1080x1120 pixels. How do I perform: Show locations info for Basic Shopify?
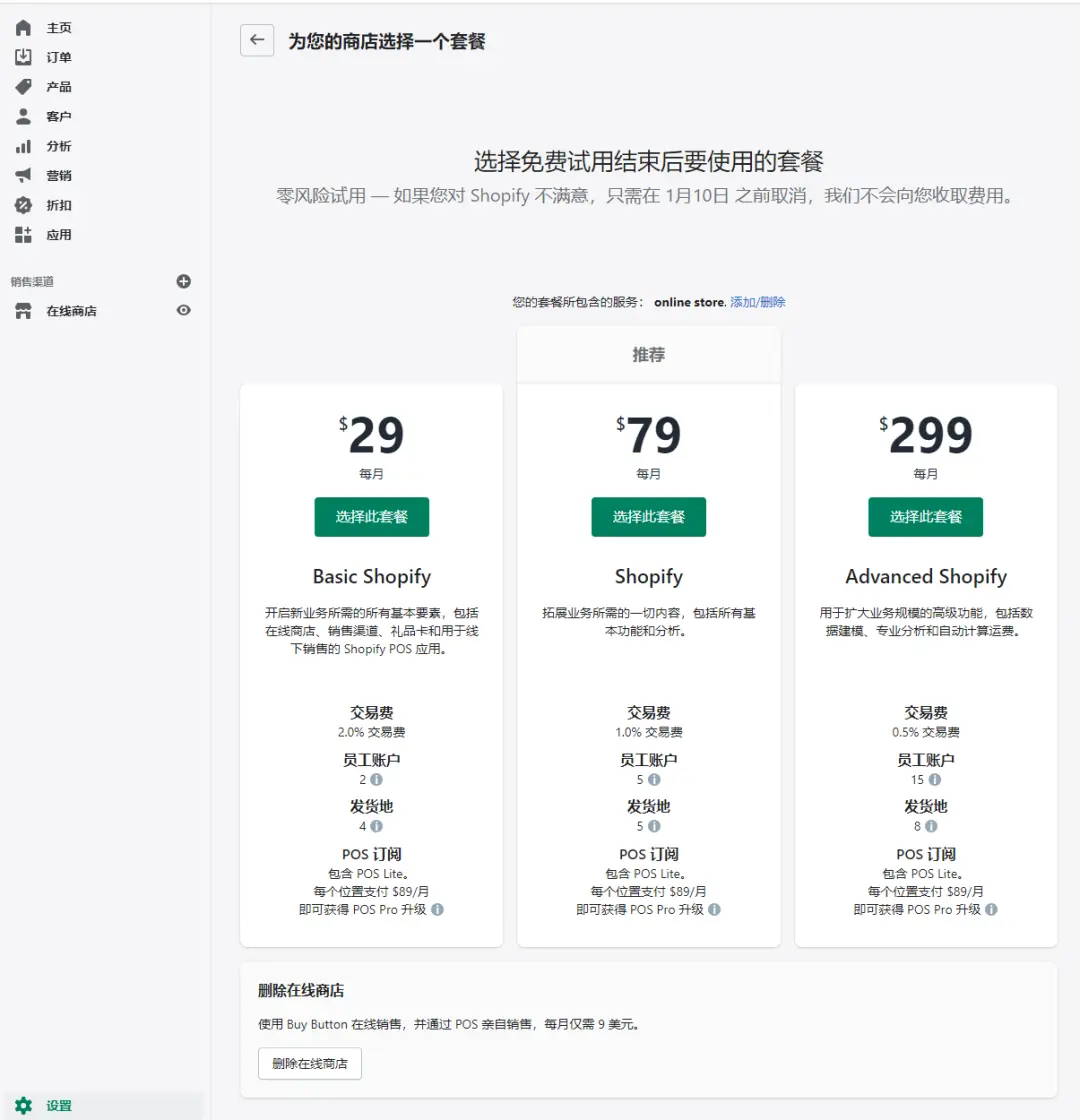tap(376, 826)
